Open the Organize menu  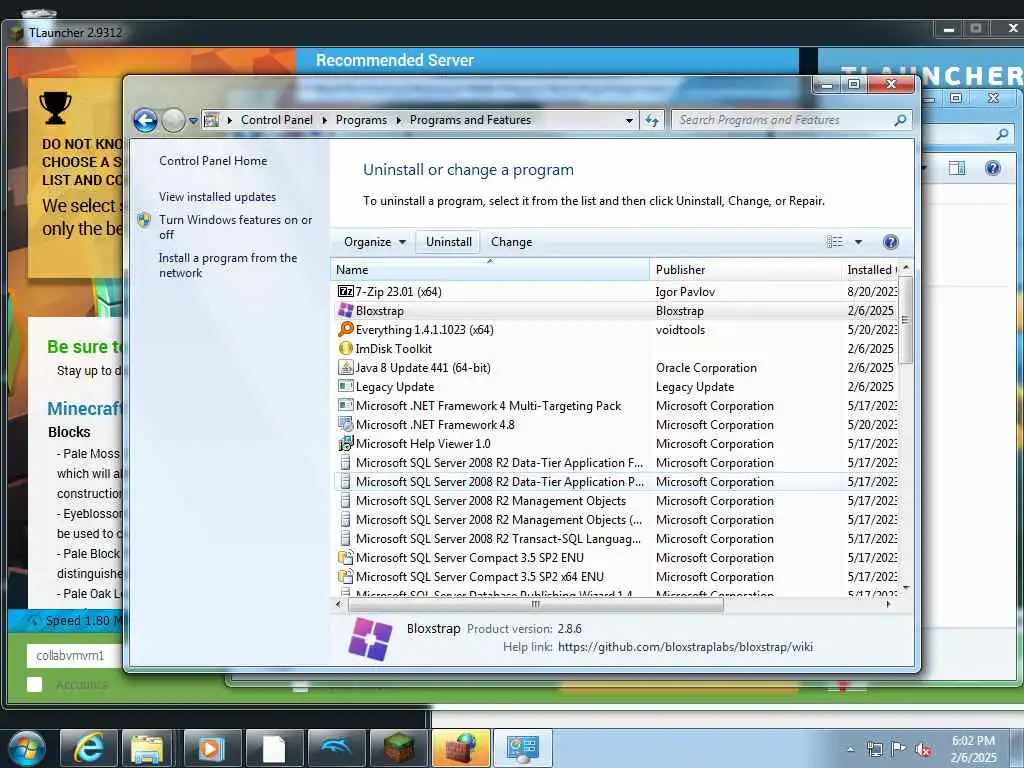coord(375,242)
